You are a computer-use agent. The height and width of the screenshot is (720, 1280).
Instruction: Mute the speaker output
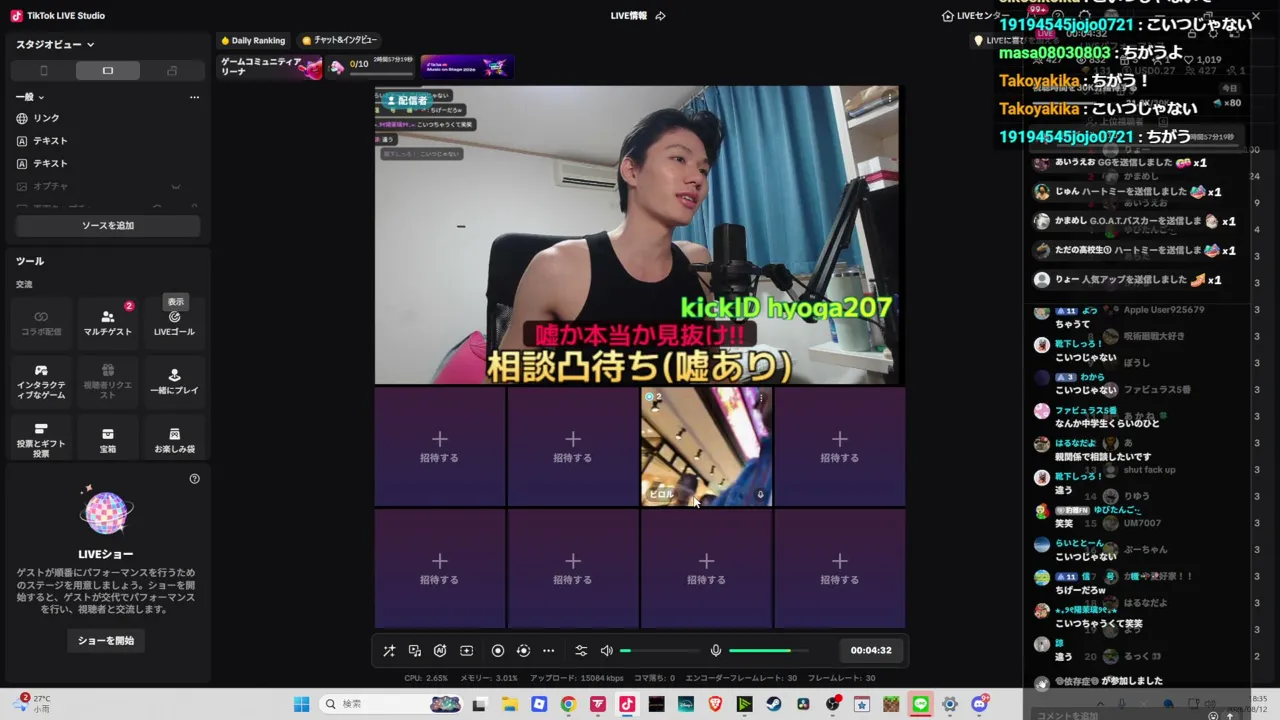tap(606, 651)
